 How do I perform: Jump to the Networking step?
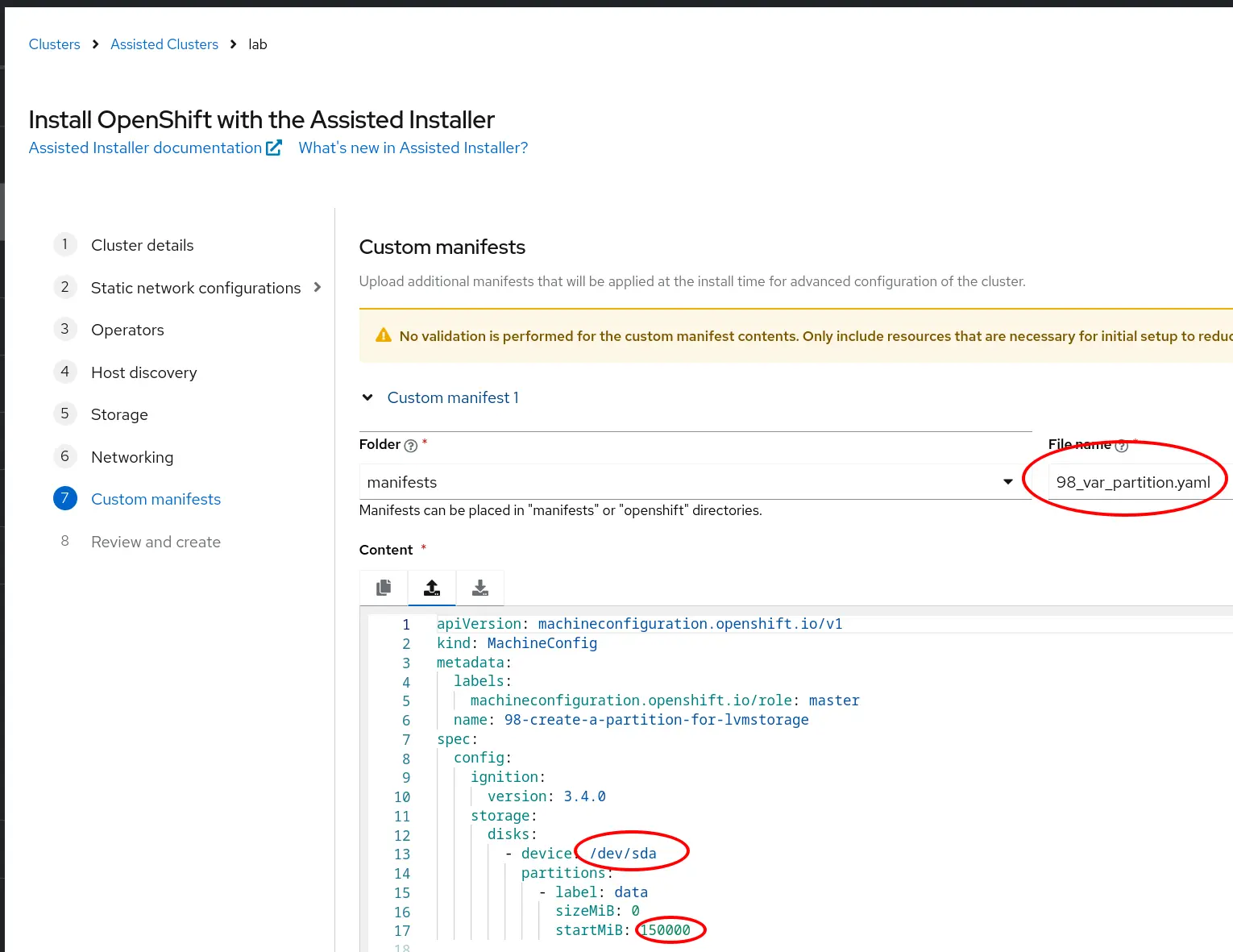(x=132, y=457)
